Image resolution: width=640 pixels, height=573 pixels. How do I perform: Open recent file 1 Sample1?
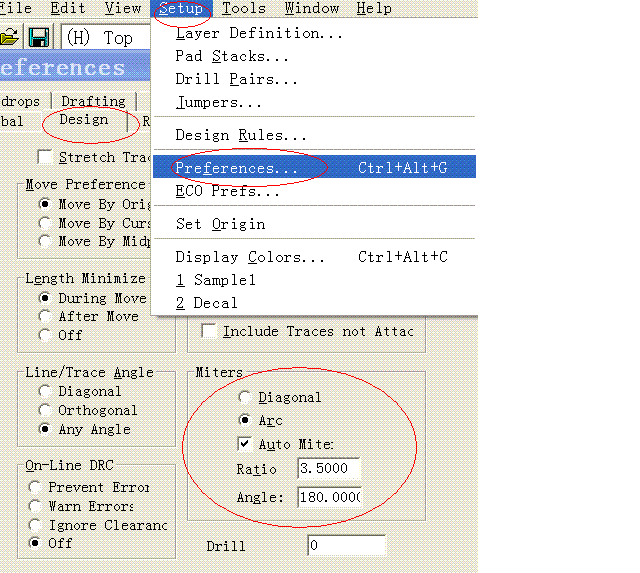coord(314,280)
